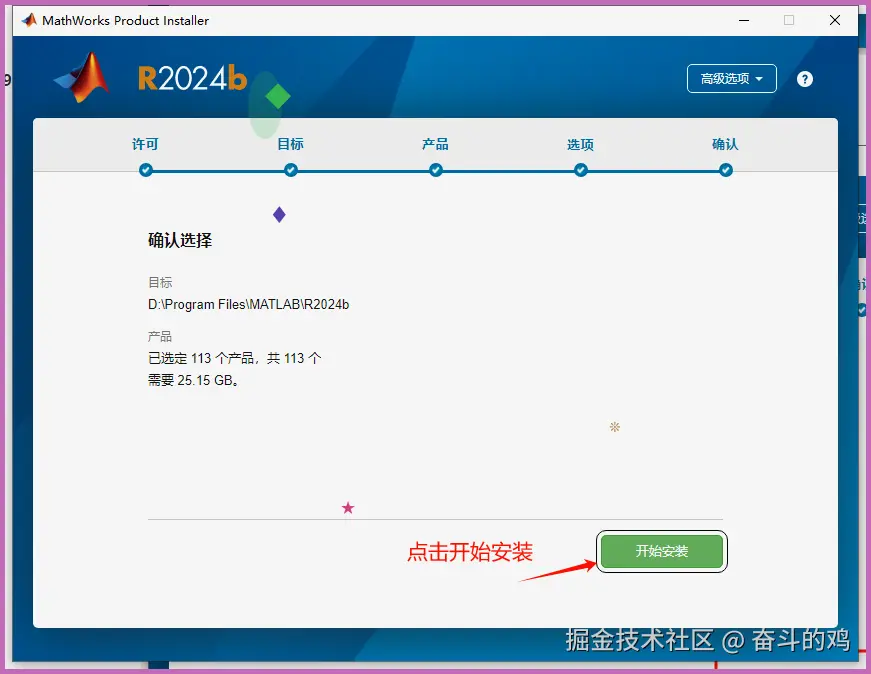Open the help question mark icon
The width and height of the screenshot is (871, 674).
coord(804,79)
